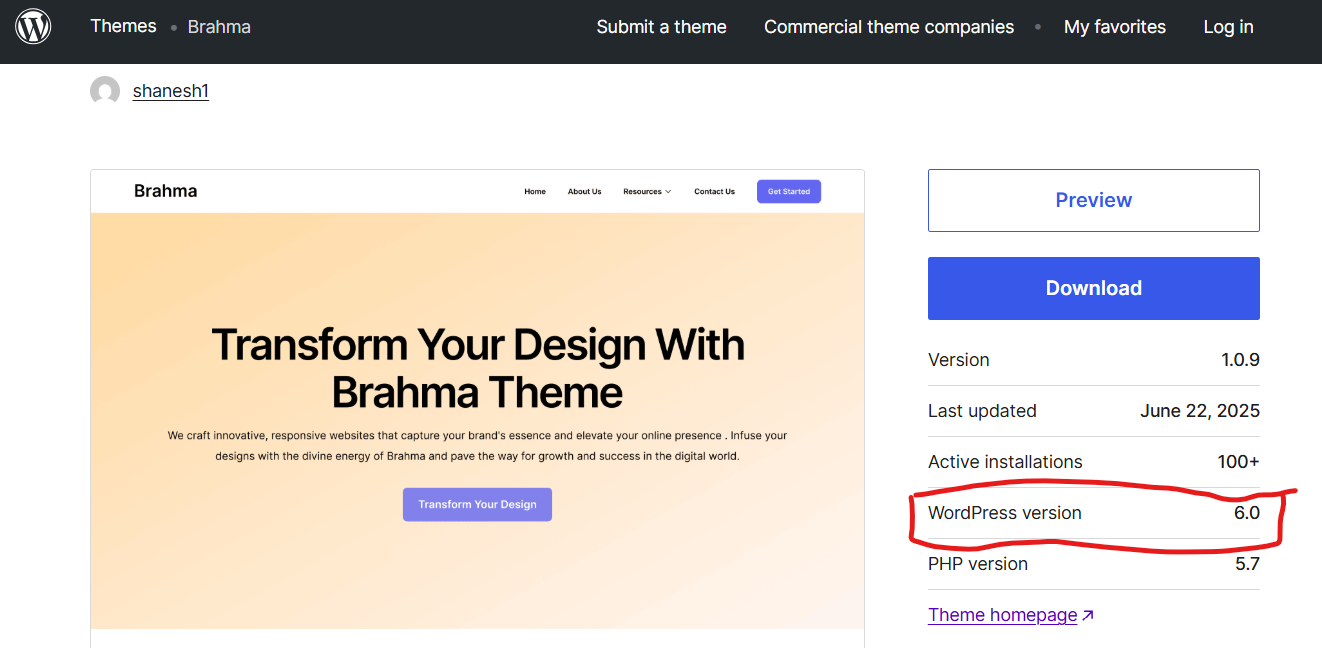Open the shanesh1 author profile link
Screen dimensions: 1322x648
pyautogui.click(x=171, y=91)
